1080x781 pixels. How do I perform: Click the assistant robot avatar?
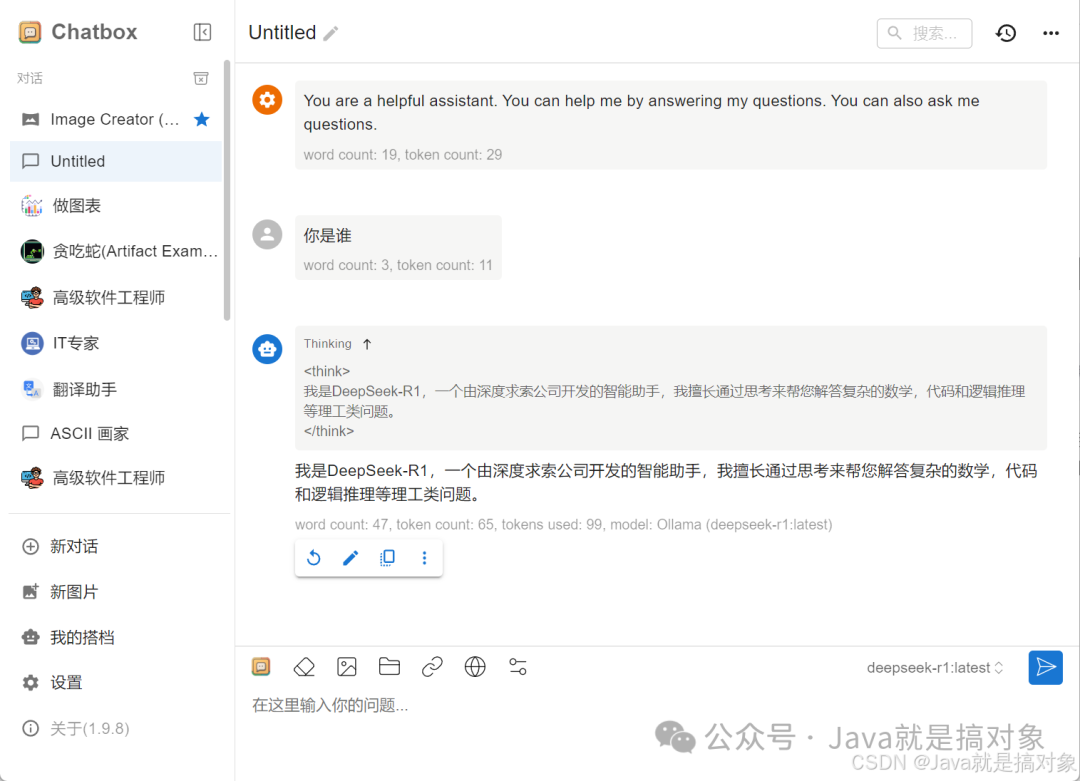[x=267, y=349]
